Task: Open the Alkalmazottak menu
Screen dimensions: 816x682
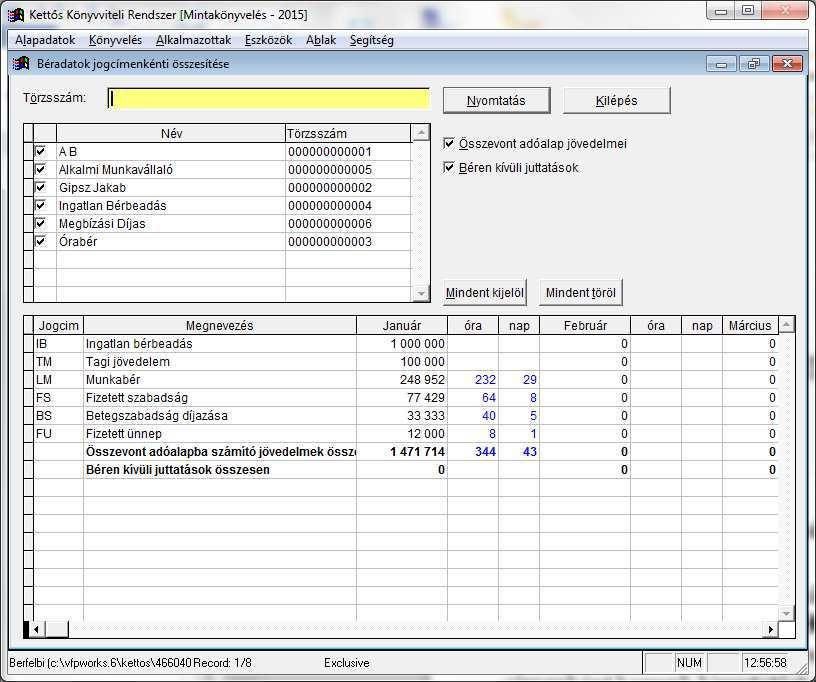Action: pos(193,40)
